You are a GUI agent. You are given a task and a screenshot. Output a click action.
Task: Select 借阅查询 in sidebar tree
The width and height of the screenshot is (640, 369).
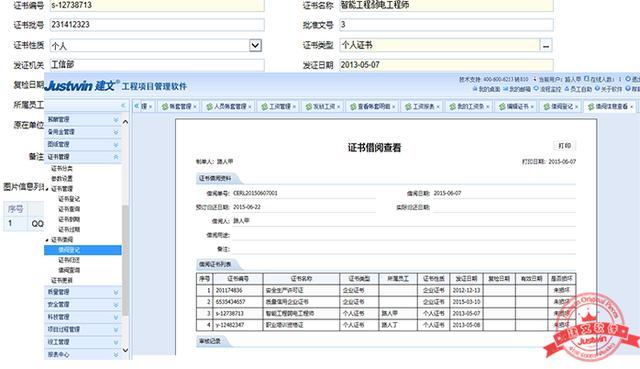click(69, 270)
